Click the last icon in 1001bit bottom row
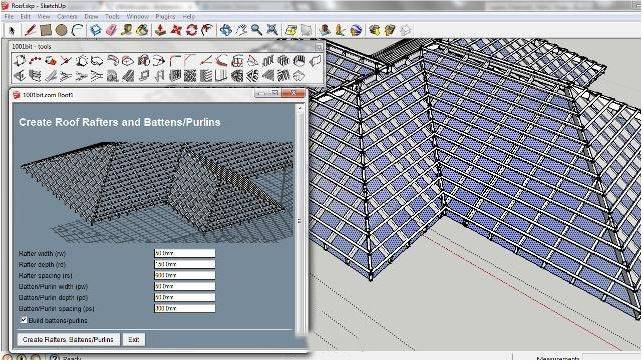This screenshot has height=364, width=643. [x=299, y=76]
